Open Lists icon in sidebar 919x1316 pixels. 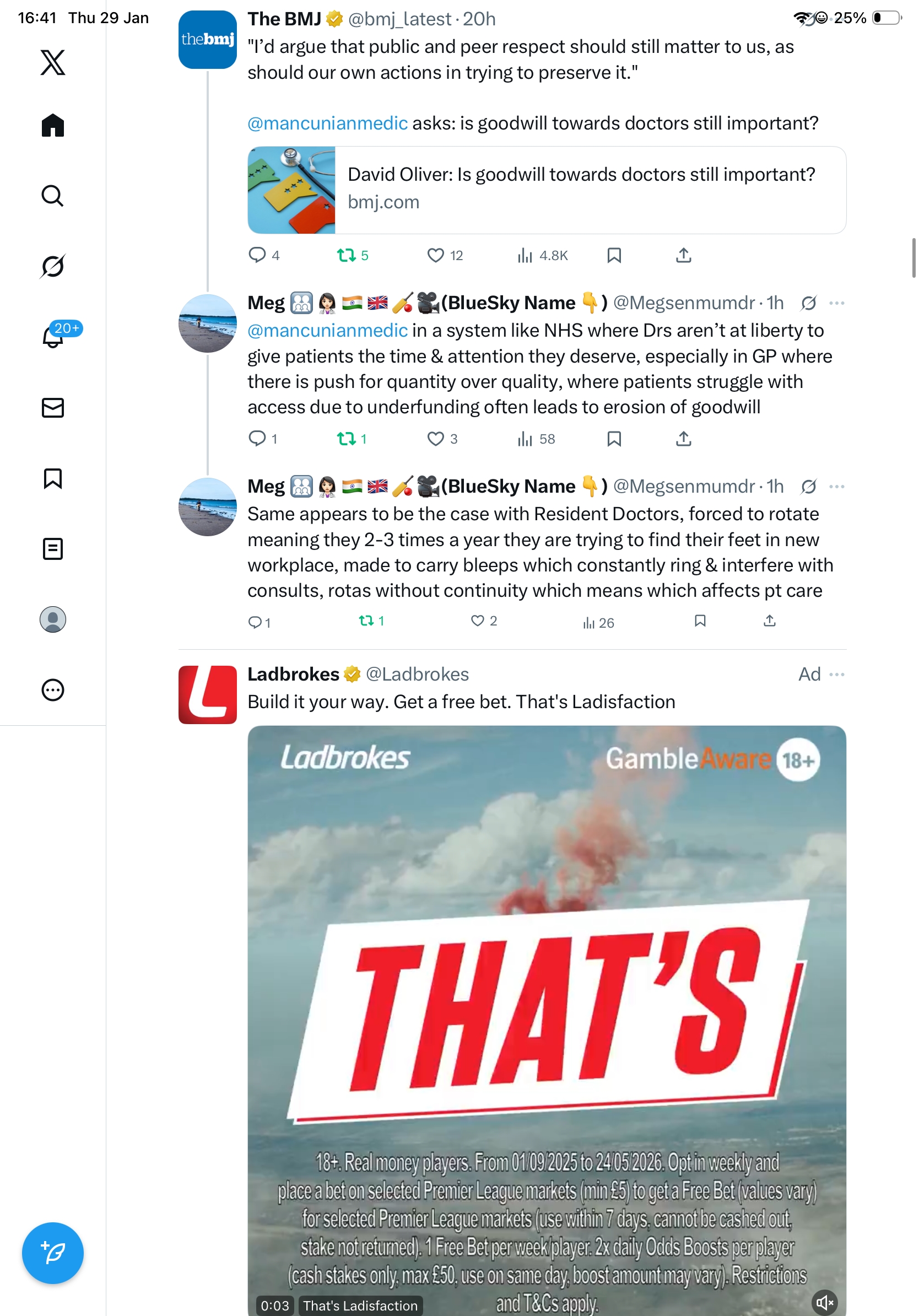(x=53, y=548)
